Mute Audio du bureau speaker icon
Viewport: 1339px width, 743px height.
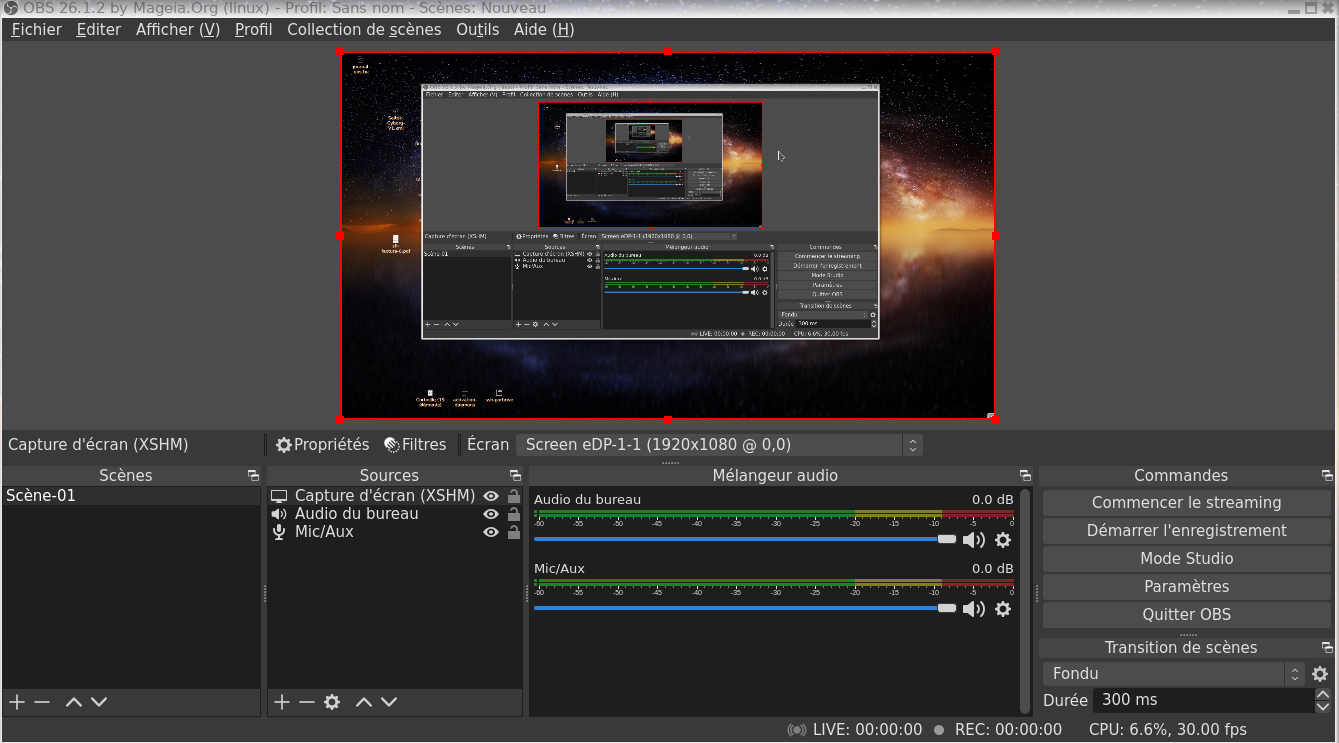[x=973, y=540]
